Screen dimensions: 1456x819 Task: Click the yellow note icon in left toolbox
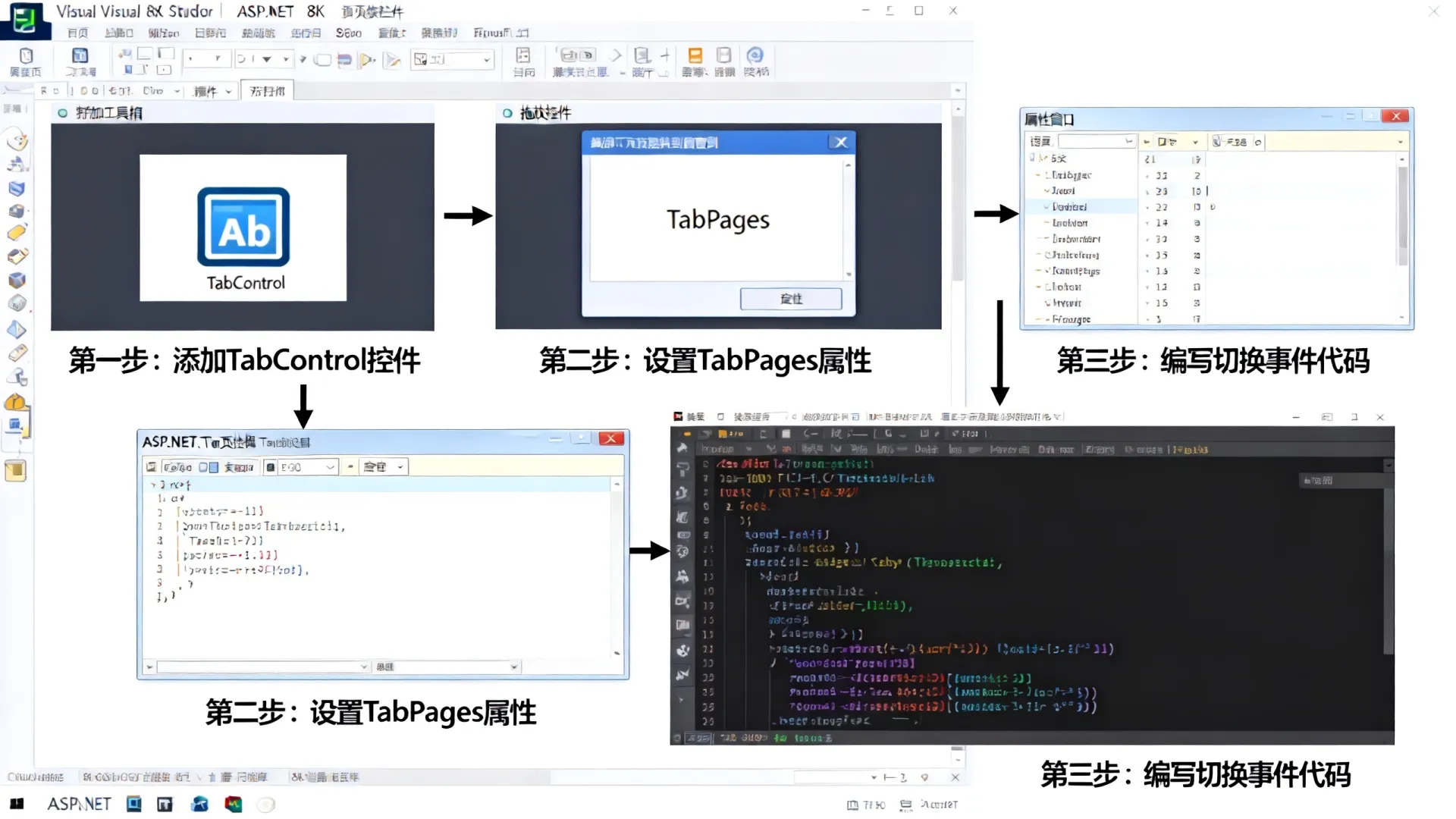click(15, 471)
